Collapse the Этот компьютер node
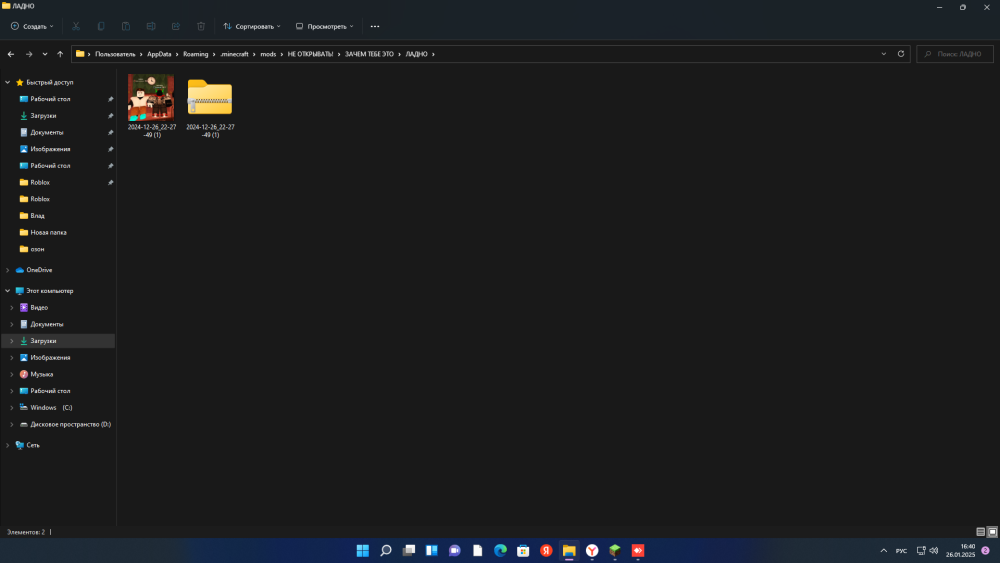 point(8,291)
